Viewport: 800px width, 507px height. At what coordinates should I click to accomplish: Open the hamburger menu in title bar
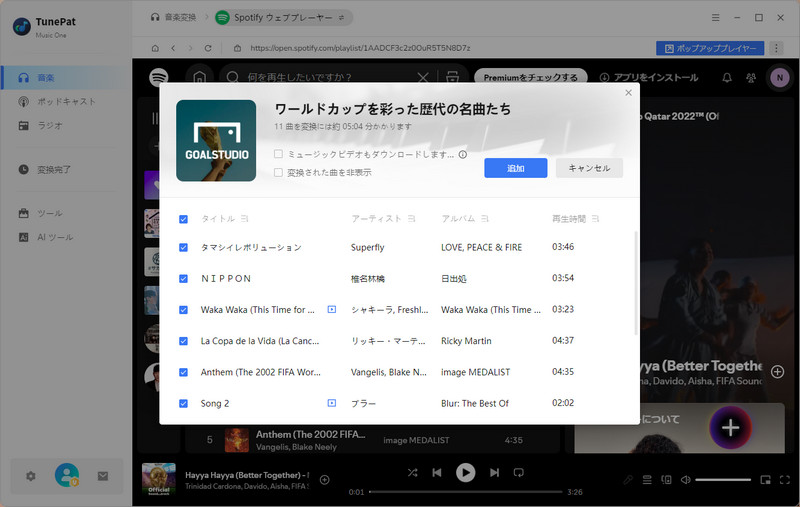point(716,17)
